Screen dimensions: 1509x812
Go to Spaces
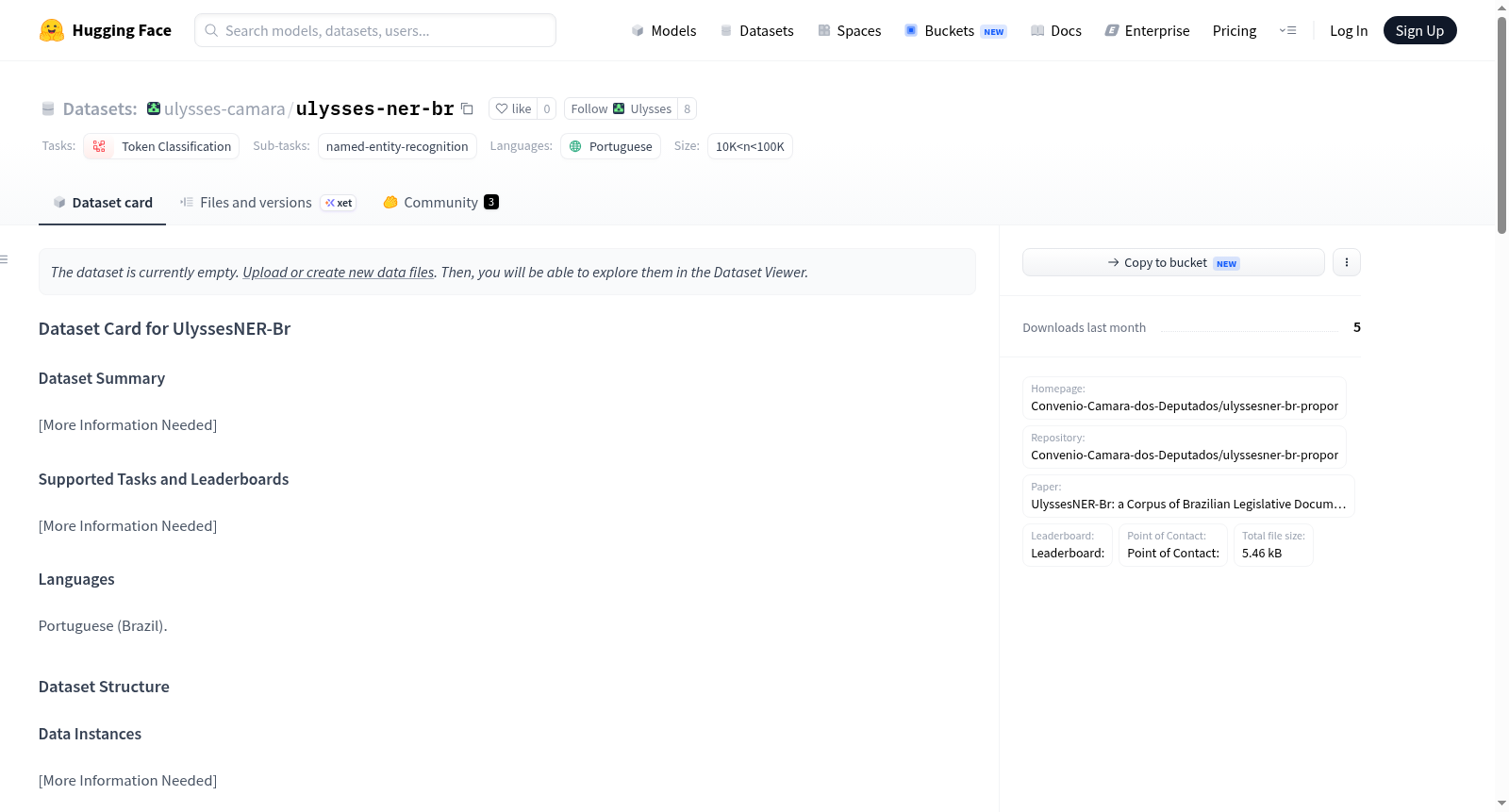849,30
